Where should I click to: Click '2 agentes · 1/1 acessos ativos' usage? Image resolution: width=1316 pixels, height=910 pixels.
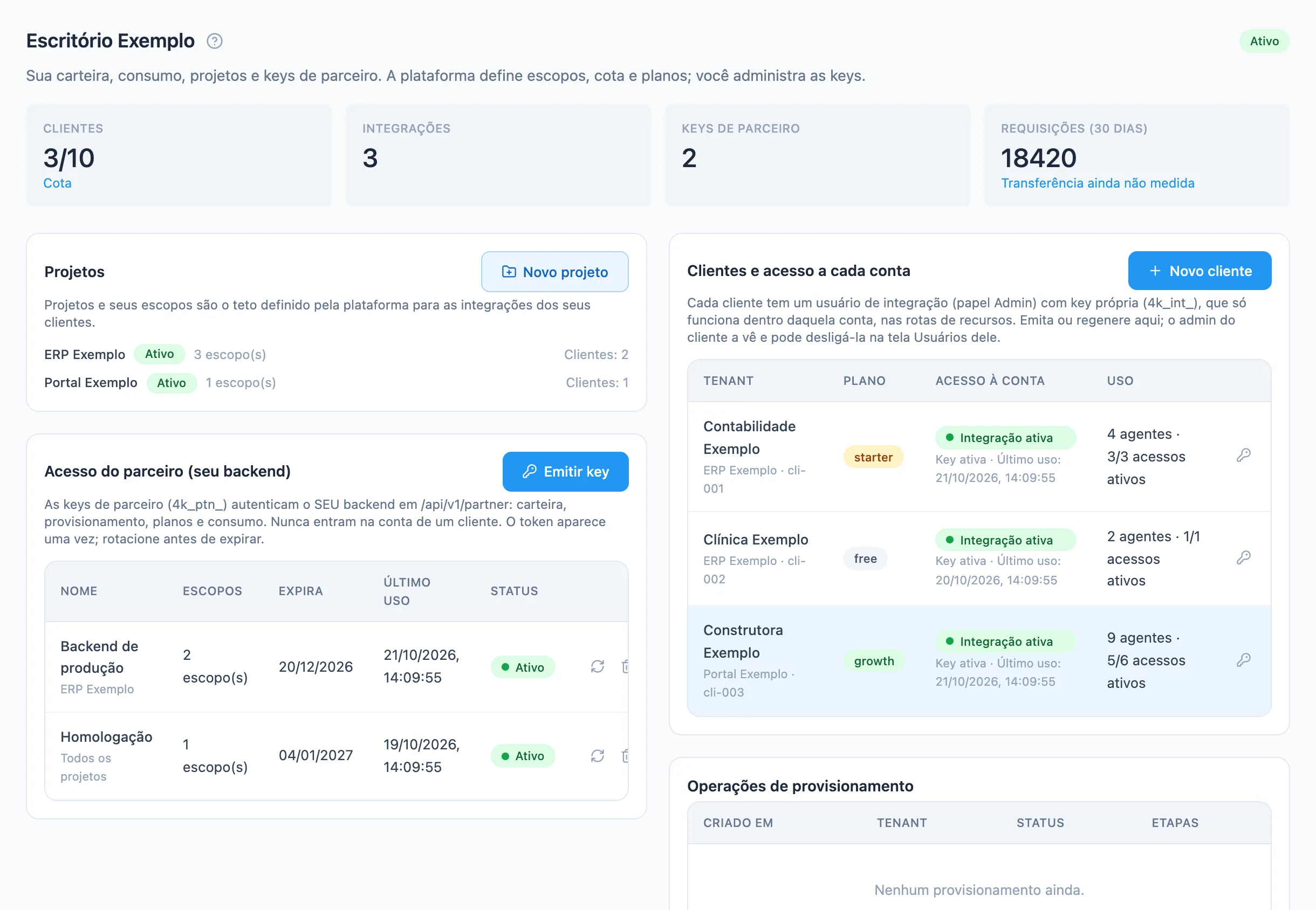pos(1154,559)
